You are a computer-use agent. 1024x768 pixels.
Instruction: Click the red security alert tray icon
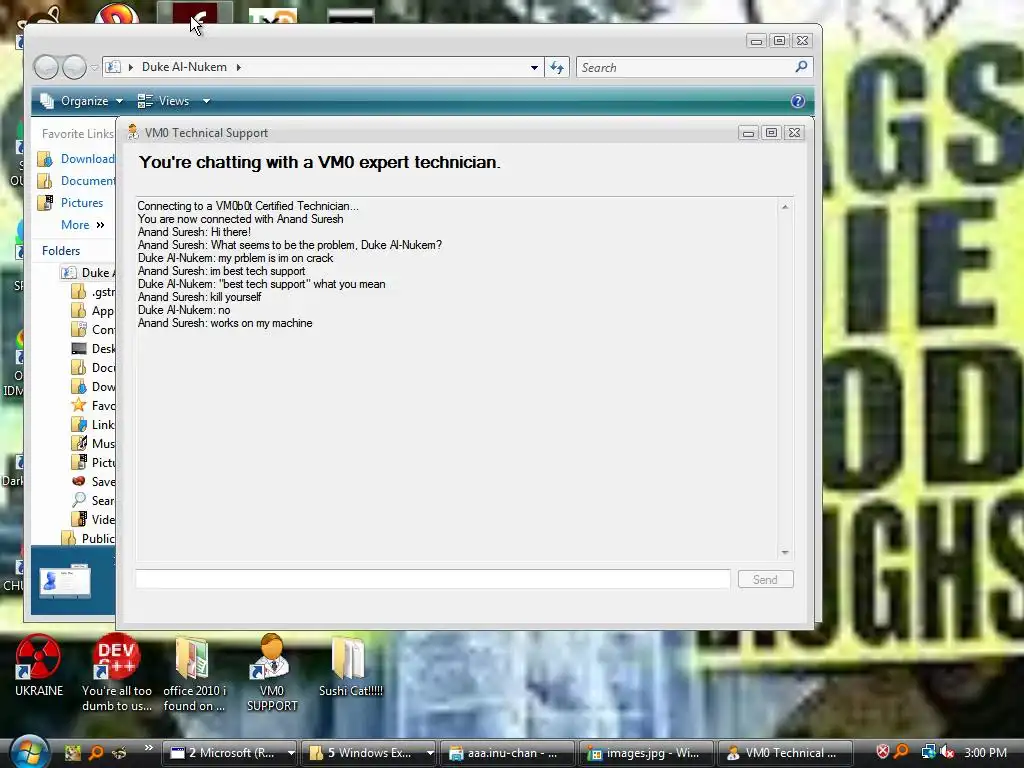click(882, 752)
